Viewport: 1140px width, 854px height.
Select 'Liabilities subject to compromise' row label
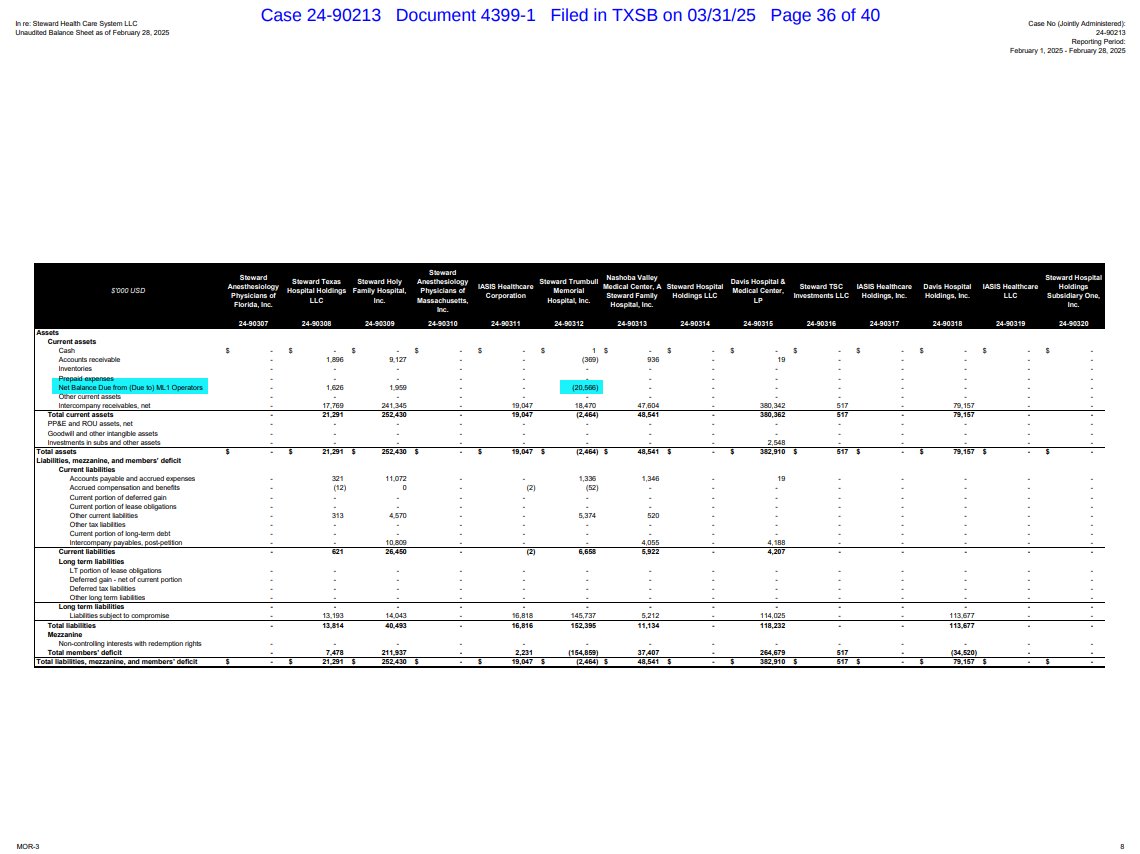click(x=119, y=616)
